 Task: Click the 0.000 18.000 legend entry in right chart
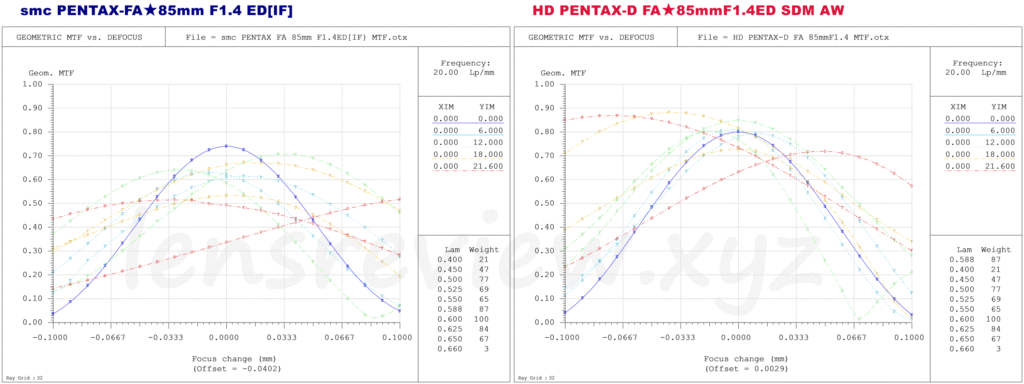980,155
